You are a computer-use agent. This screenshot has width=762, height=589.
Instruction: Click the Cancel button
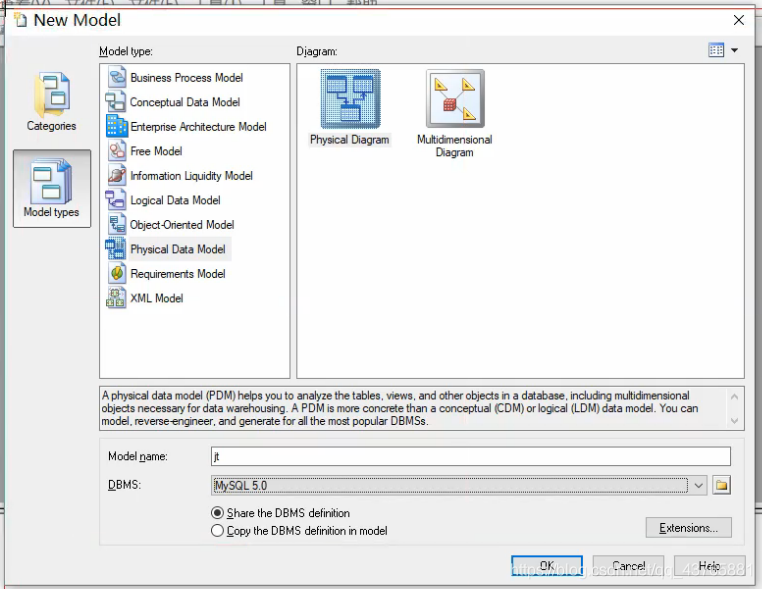tap(628, 566)
